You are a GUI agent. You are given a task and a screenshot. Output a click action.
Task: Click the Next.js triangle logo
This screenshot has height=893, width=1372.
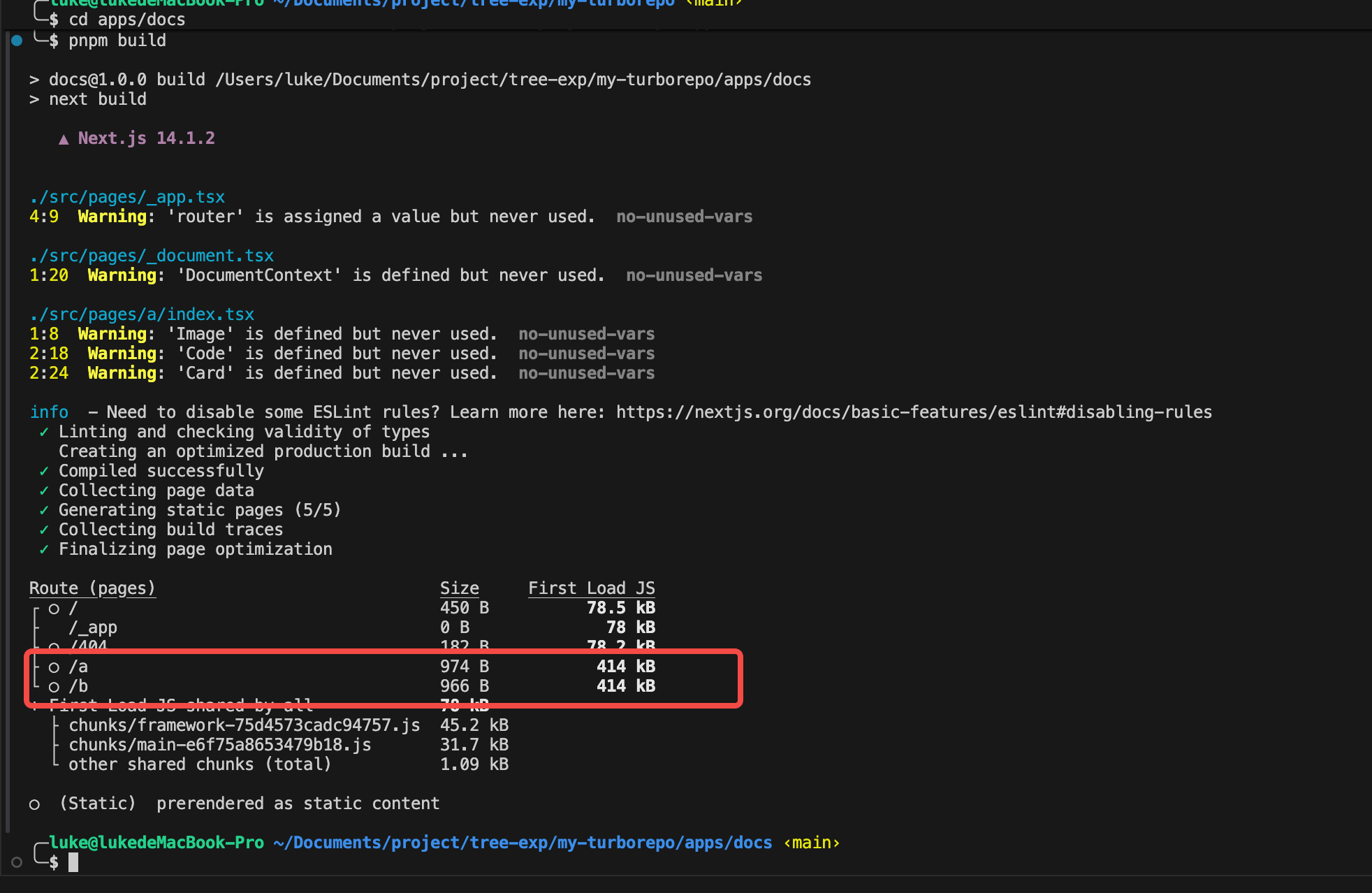click(x=64, y=139)
